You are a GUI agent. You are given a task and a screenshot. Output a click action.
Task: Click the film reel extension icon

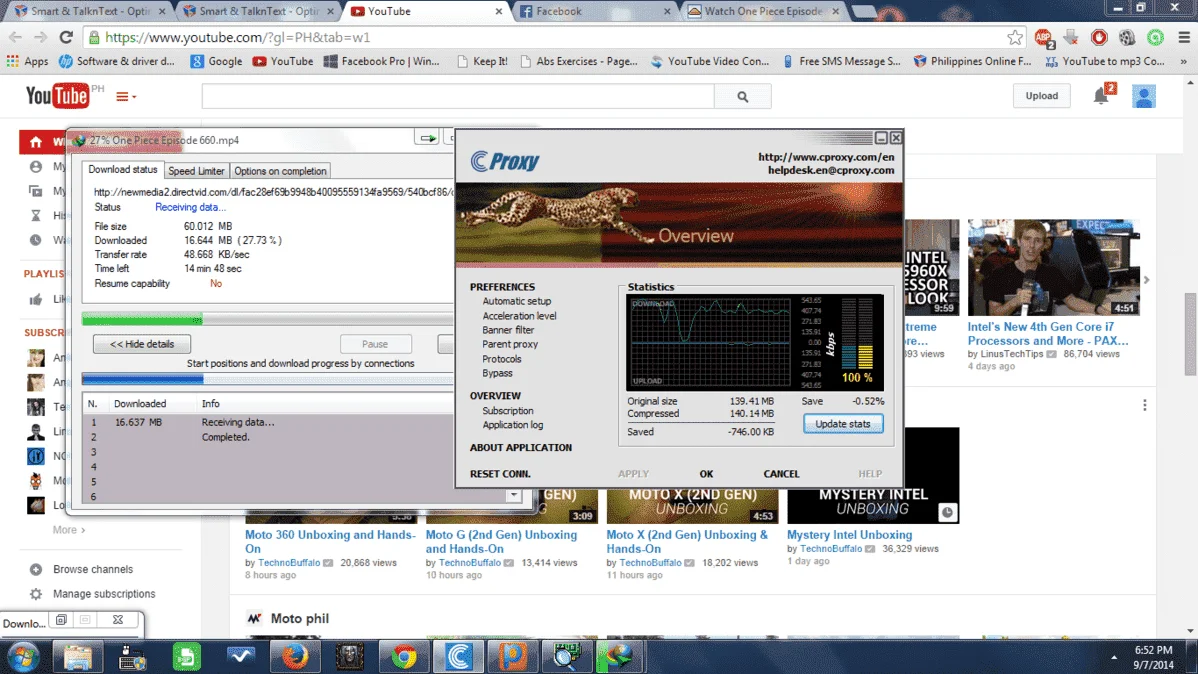click(1127, 37)
